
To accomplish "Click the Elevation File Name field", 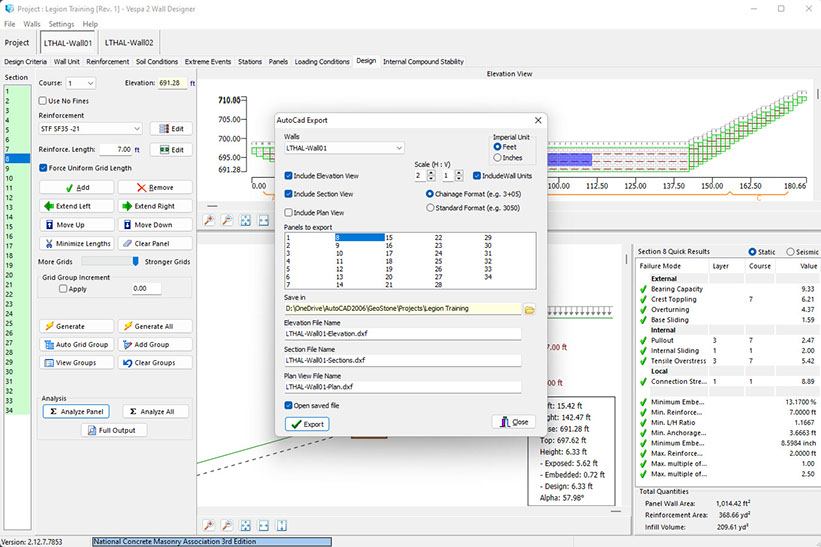I will 402,334.
